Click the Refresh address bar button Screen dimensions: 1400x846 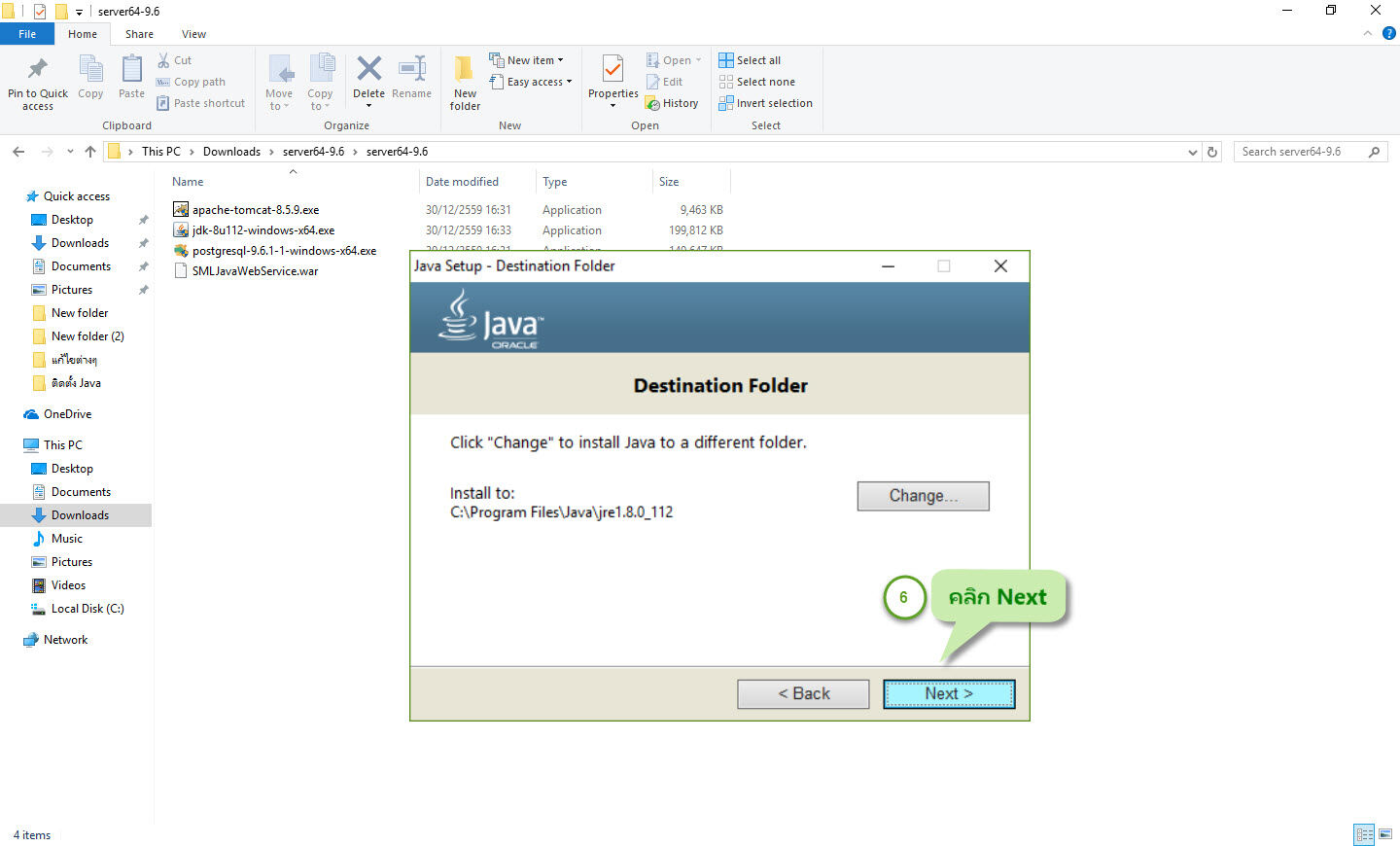coord(1212,152)
